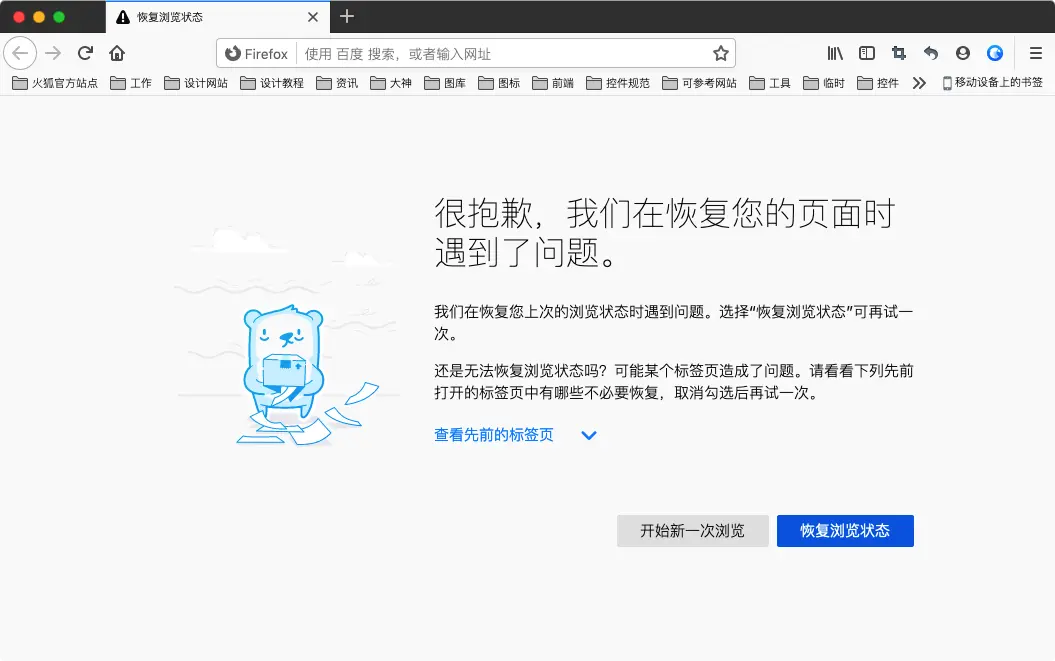This screenshot has height=661, width=1055.
Task: Click the blue globe extension icon
Action: 995,53
